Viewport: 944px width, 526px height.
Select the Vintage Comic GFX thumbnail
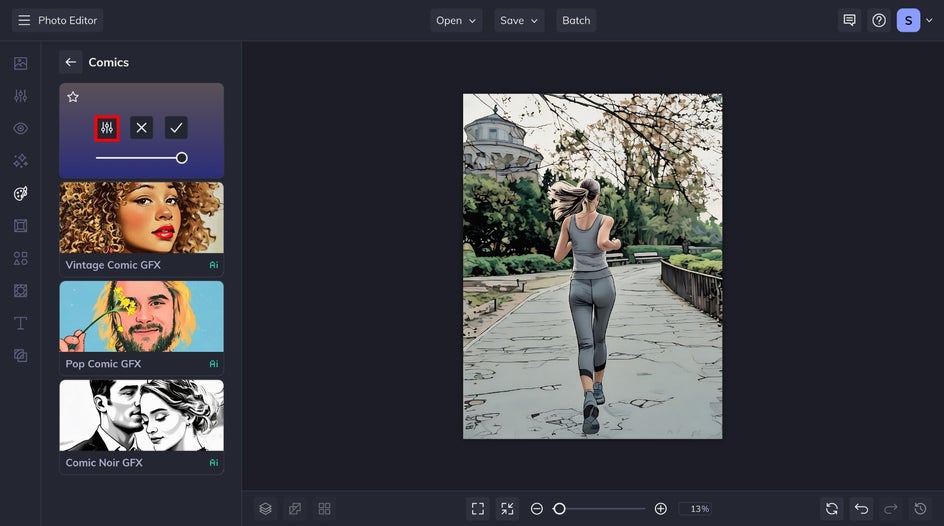(141, 229)
